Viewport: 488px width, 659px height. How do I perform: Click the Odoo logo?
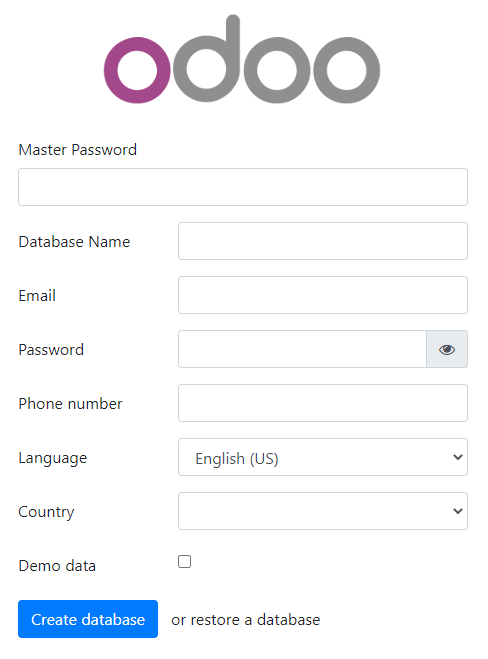coord(242,59)
